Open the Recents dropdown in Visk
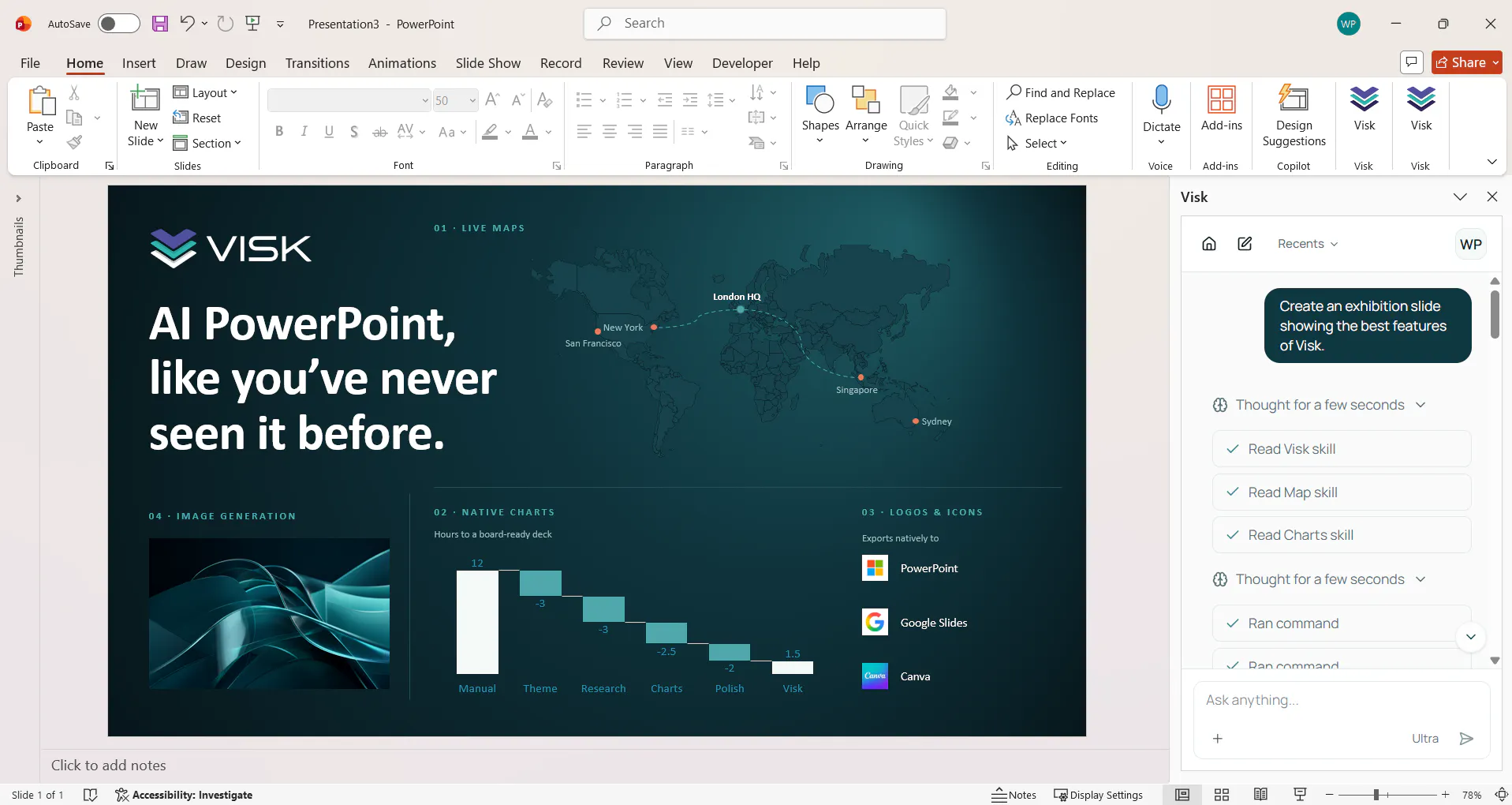This screenshot has width=1512, height=805. (1308, 244)
